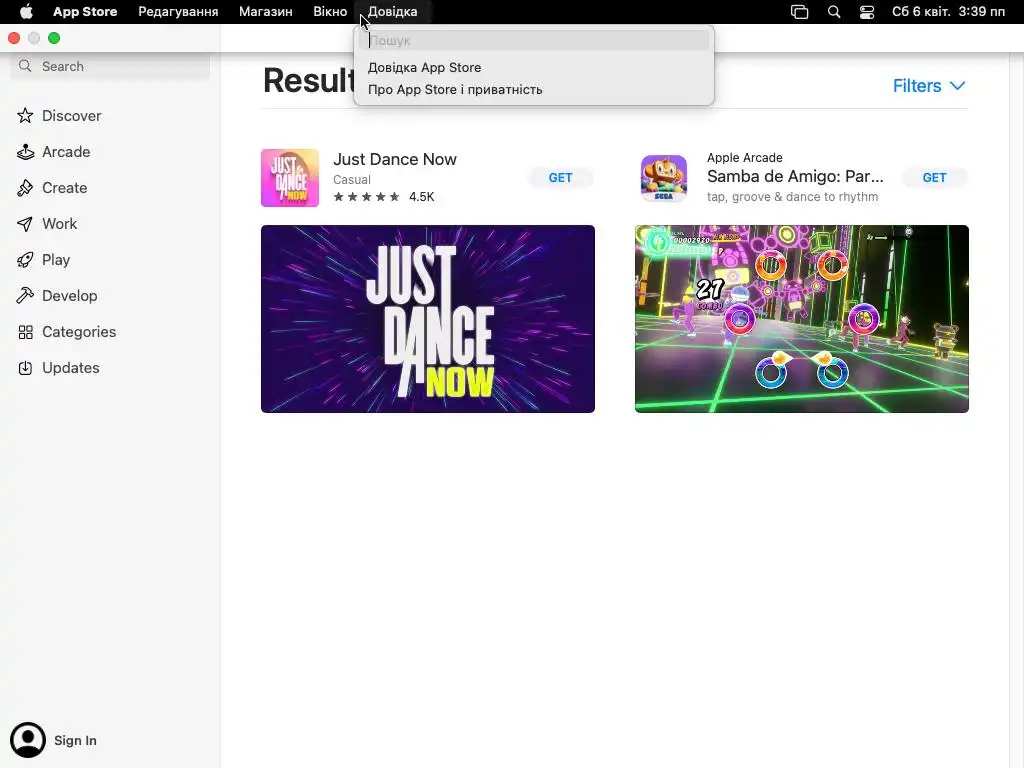Focus the help menu Пошук field
Screen dimensions: 1024x768
click(x=534, y=40)
